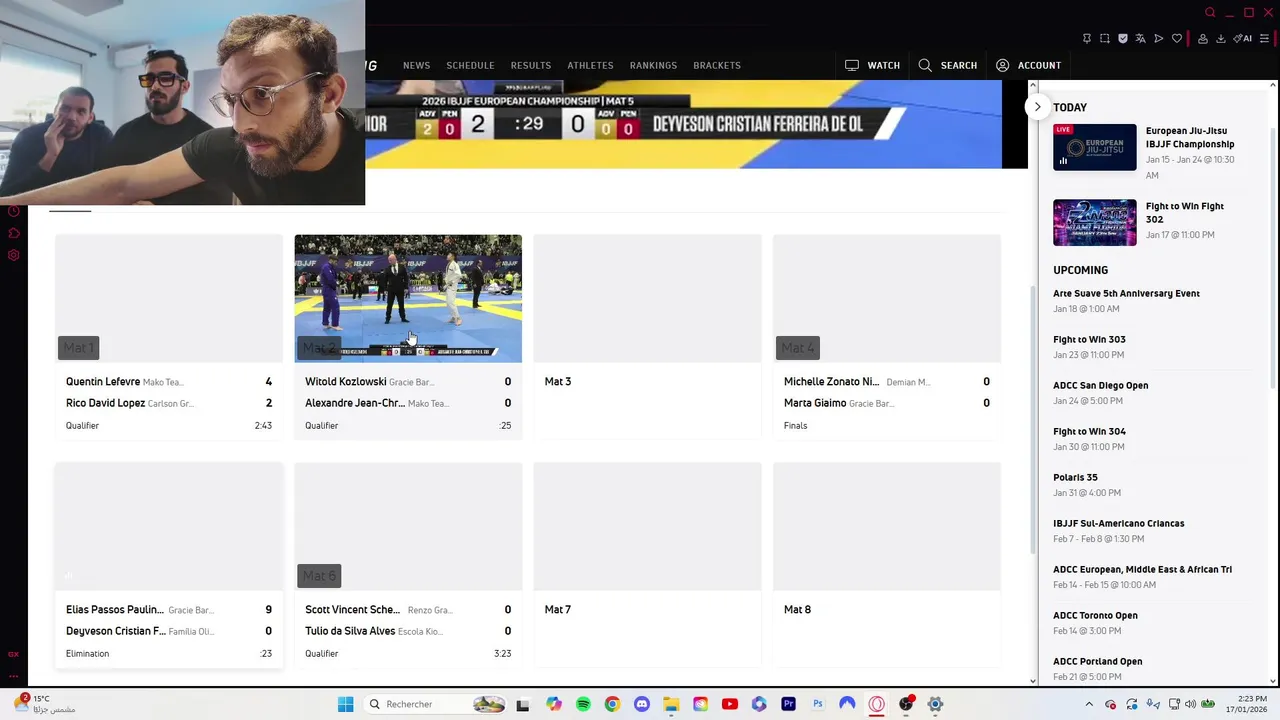
Task: Launch Photoshop from the taskbar
Action: (x=818, y=704)
